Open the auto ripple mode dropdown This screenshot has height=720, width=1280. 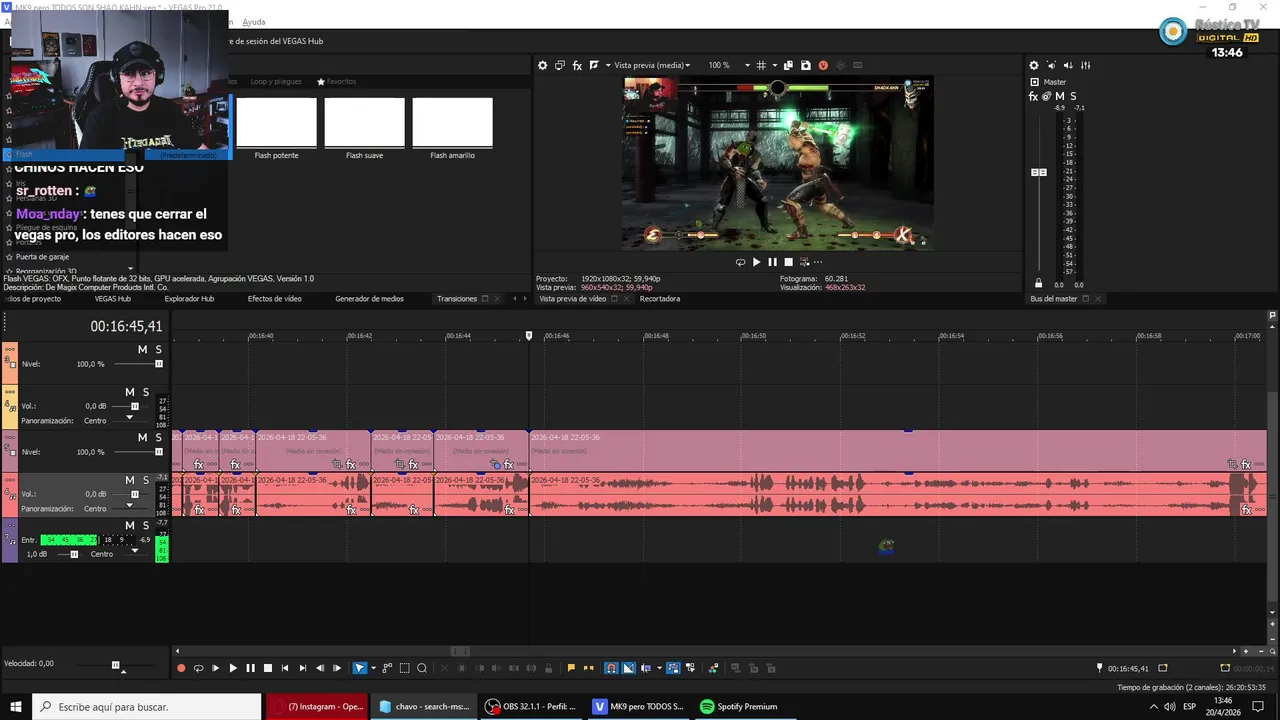[x=659, y=668]
